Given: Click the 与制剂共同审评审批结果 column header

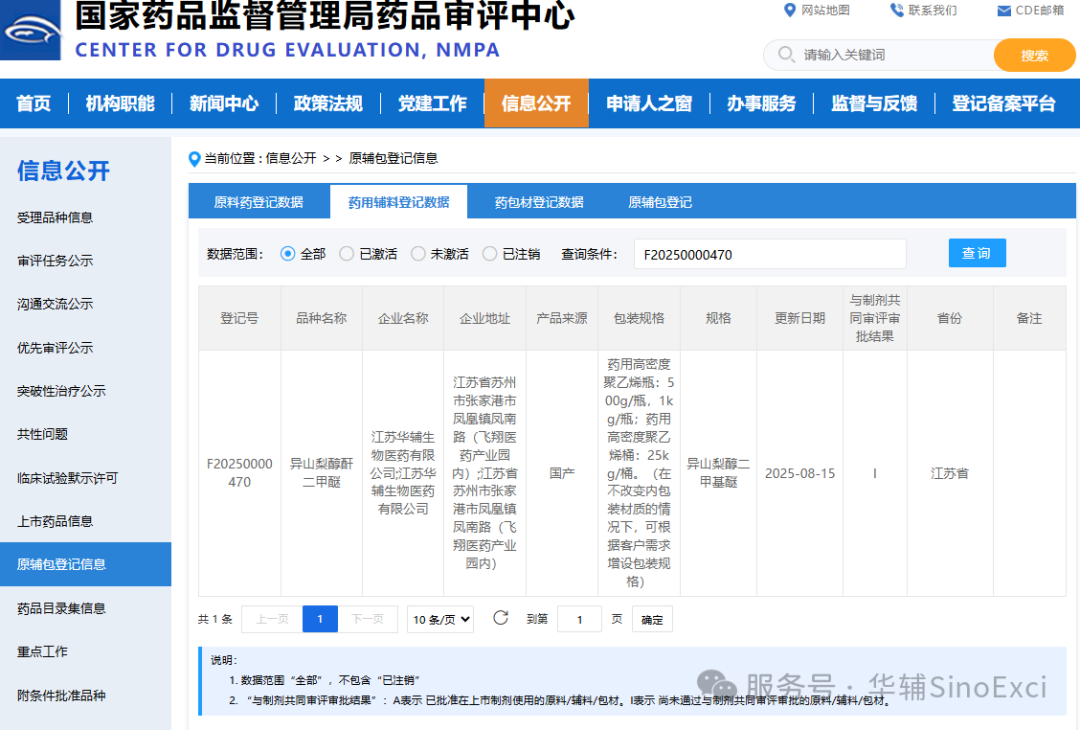Looking at the screenshot, I should 875,318.
